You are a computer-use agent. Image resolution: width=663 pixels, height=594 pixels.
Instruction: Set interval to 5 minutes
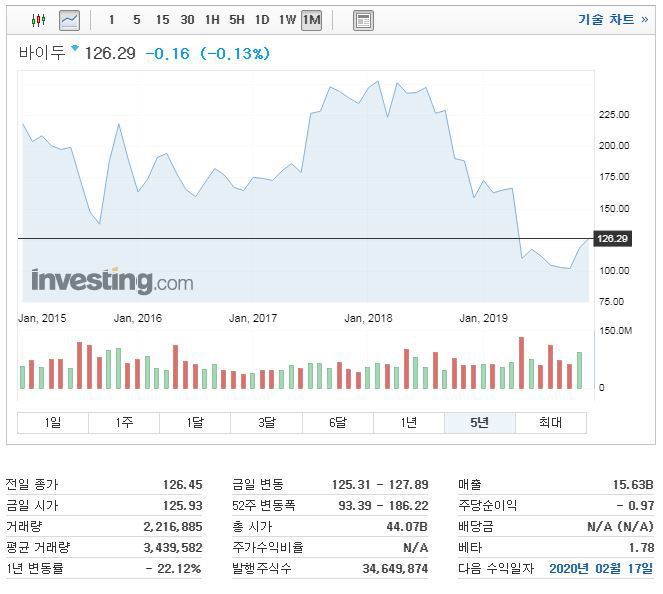[137, 19]
